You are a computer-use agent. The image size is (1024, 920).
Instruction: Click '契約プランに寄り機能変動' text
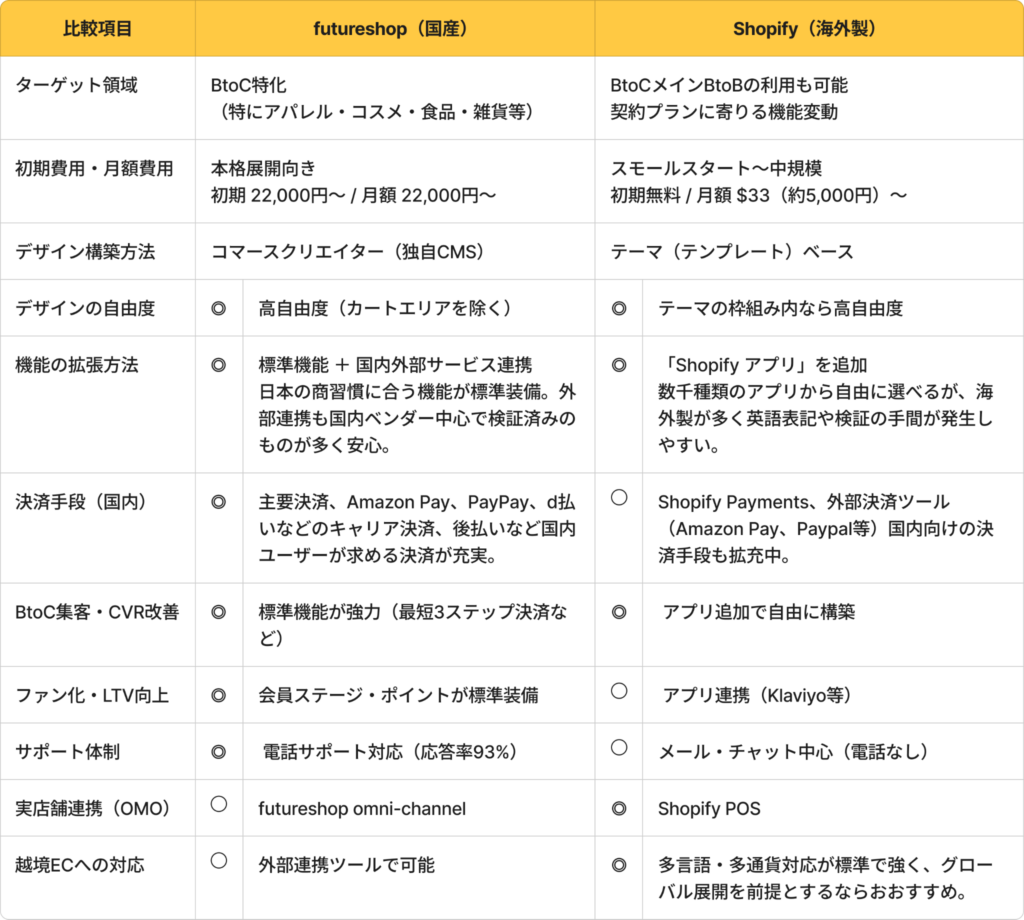724,112
